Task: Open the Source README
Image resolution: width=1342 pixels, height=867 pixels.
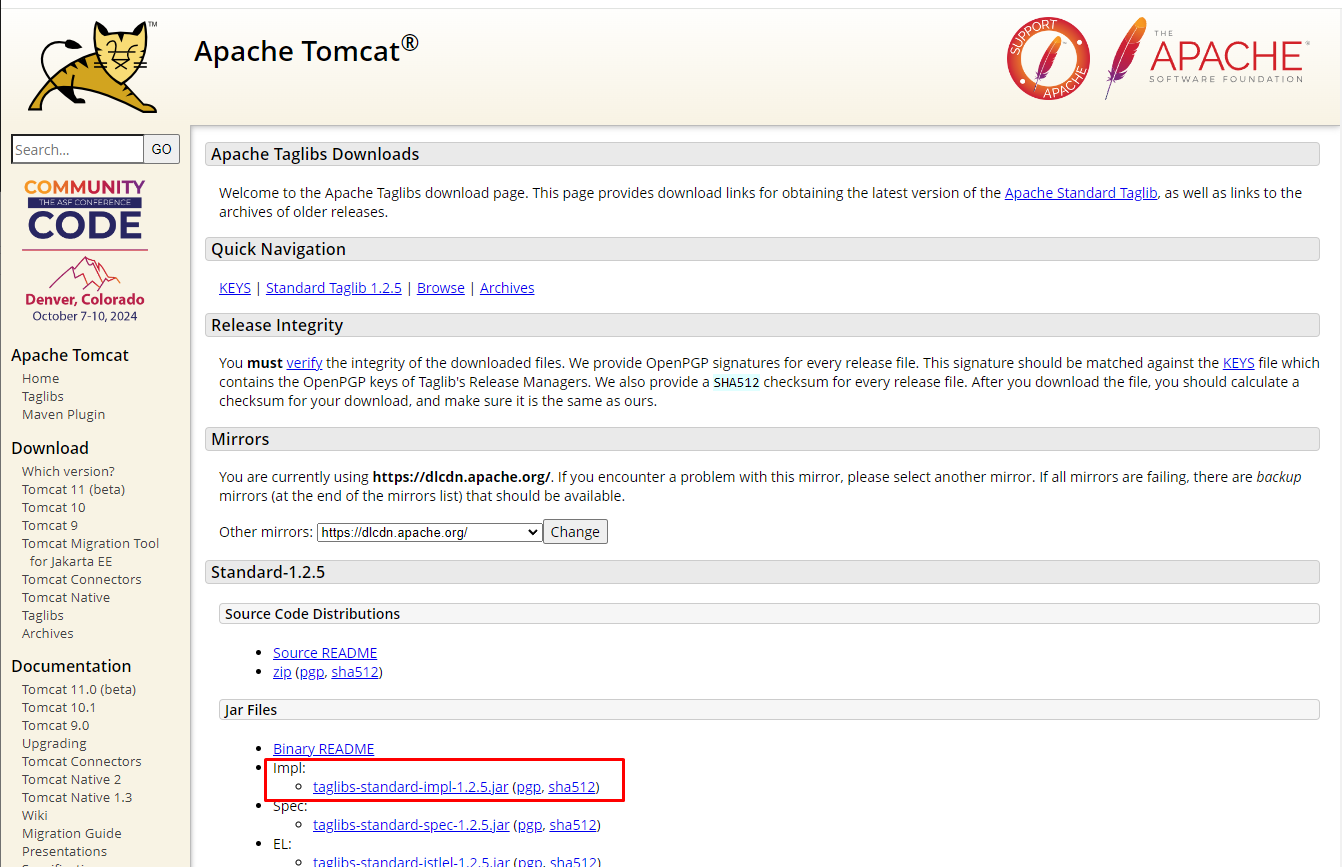Action: pyautogui.click(x=324, y=652)
